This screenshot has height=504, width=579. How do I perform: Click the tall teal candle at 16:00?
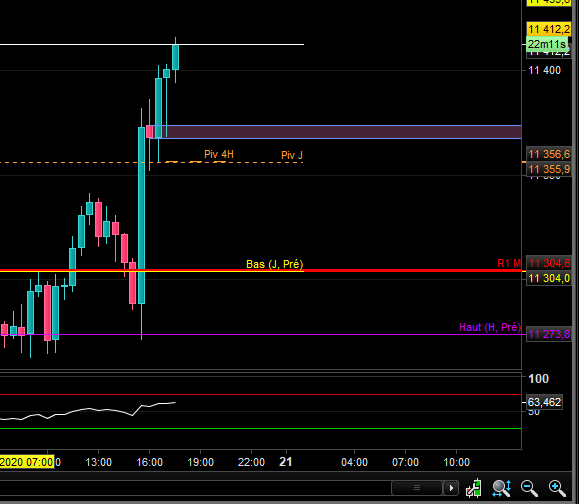tap(141, 215)
